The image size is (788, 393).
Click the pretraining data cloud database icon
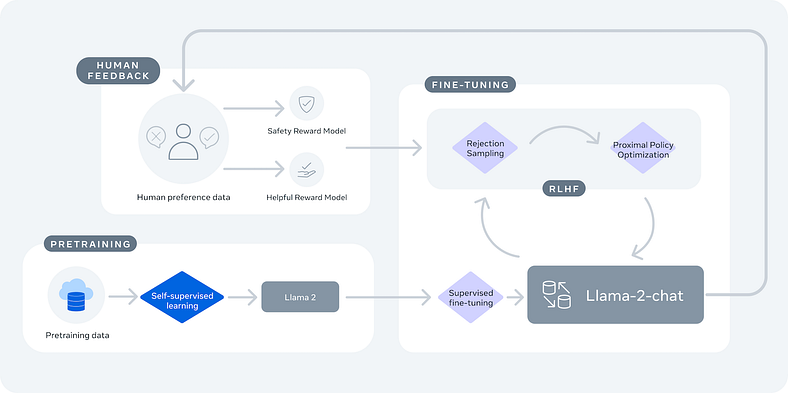[76, 294]
